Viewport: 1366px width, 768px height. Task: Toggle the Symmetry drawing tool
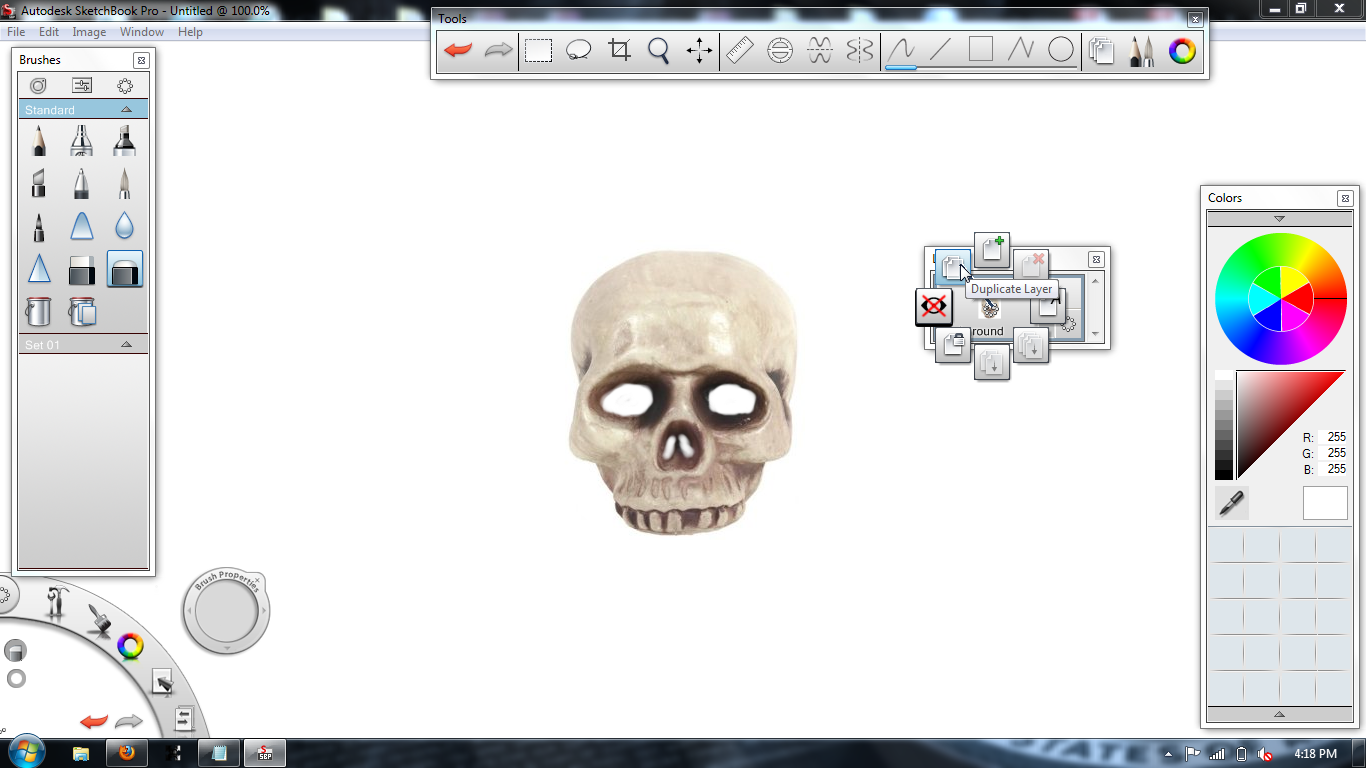point(860,50)
